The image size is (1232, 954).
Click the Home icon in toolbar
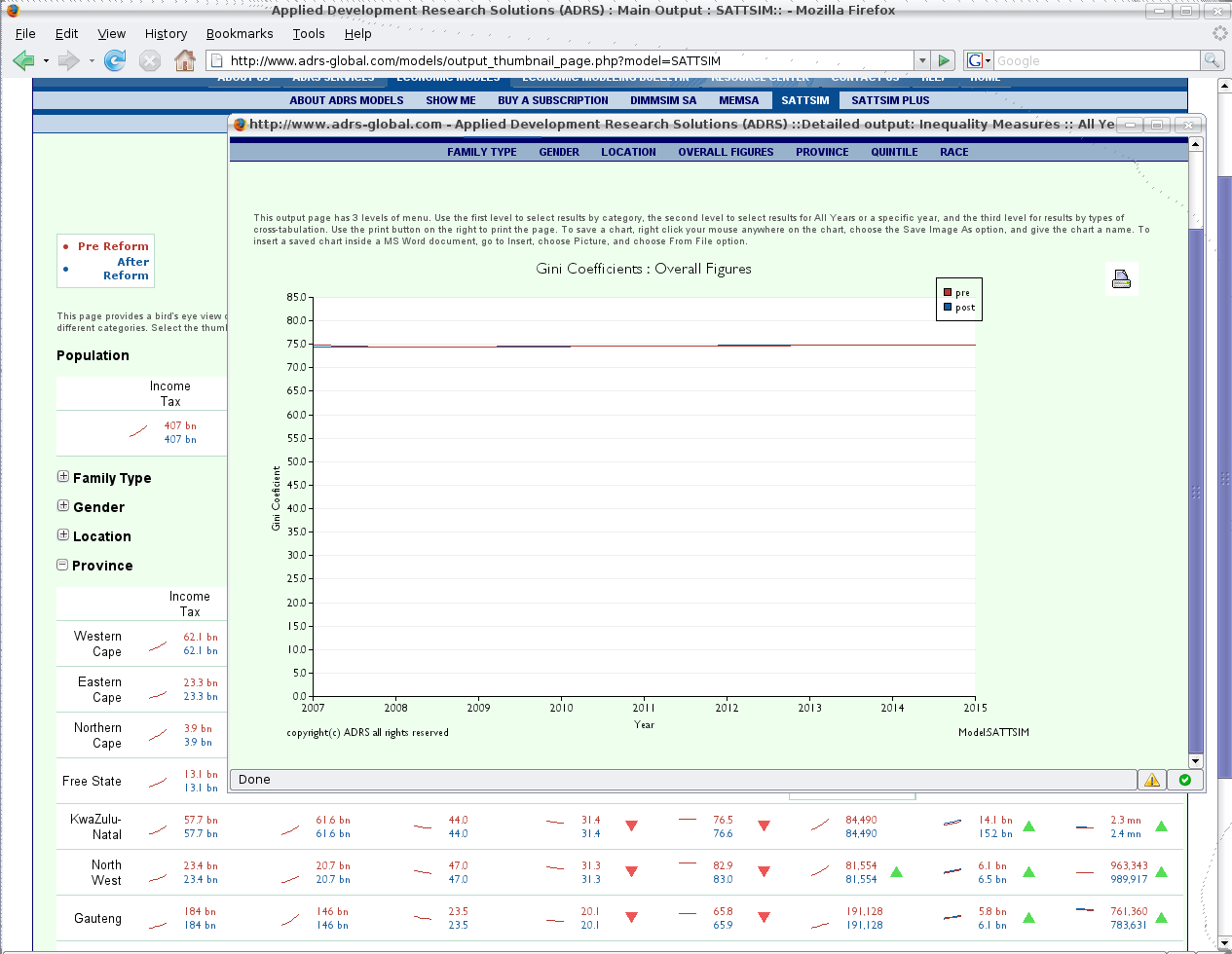[x=184, y=61]
